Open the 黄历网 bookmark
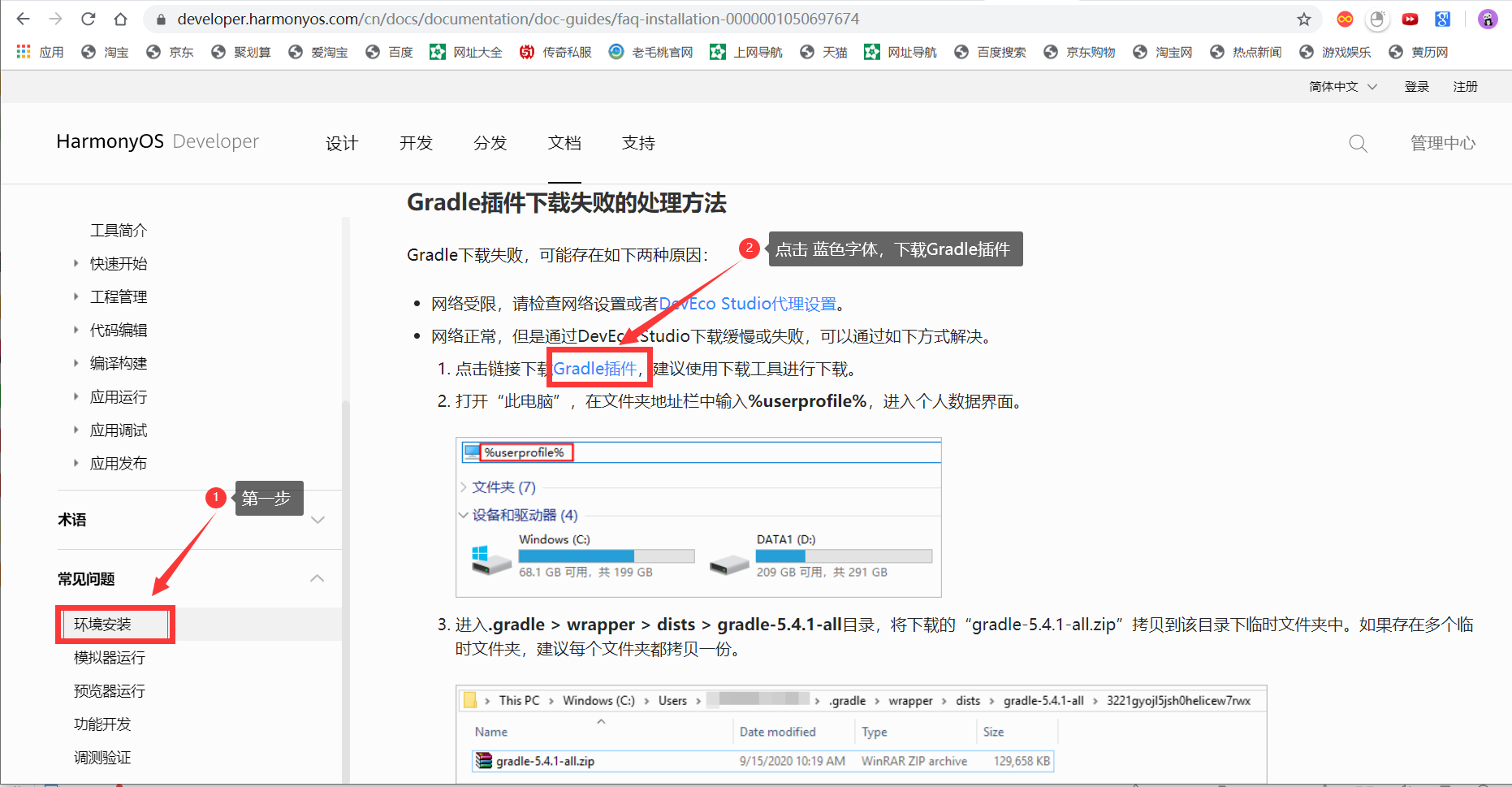 pyautogui.click(x=1418, y=52)
